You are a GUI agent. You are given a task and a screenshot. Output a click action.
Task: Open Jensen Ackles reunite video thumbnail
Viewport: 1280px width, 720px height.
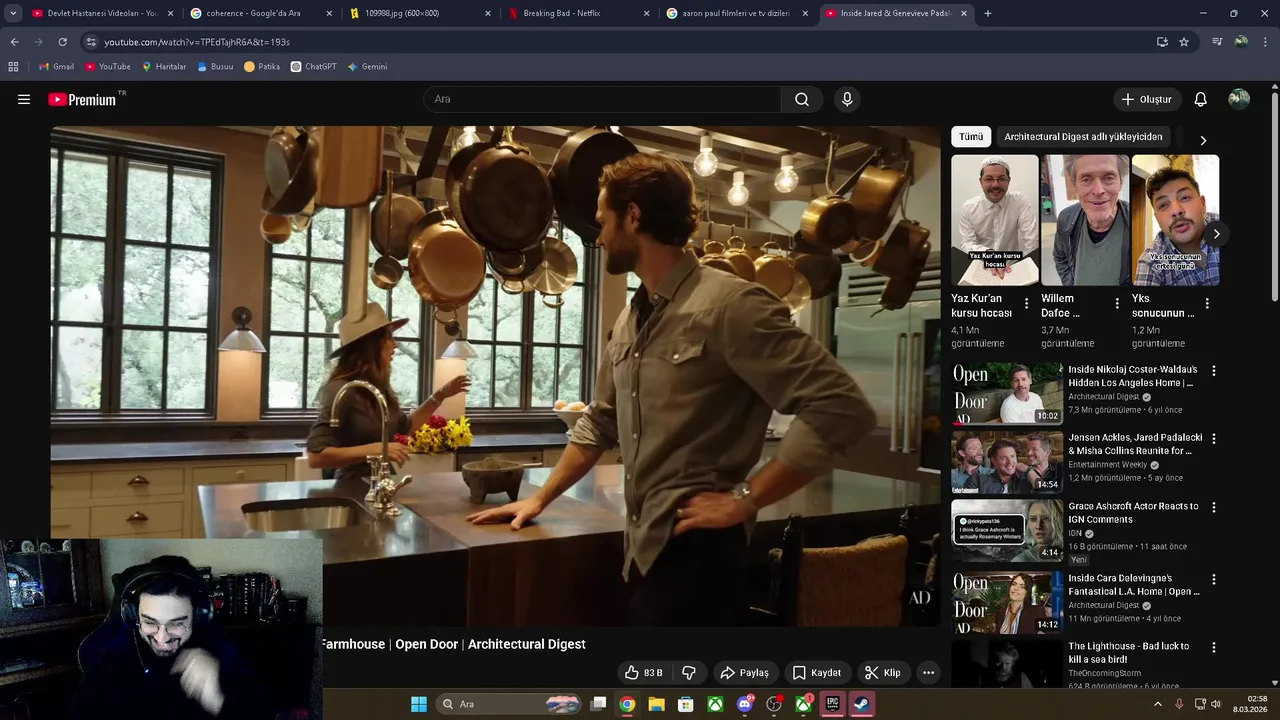coord(1006,462)
